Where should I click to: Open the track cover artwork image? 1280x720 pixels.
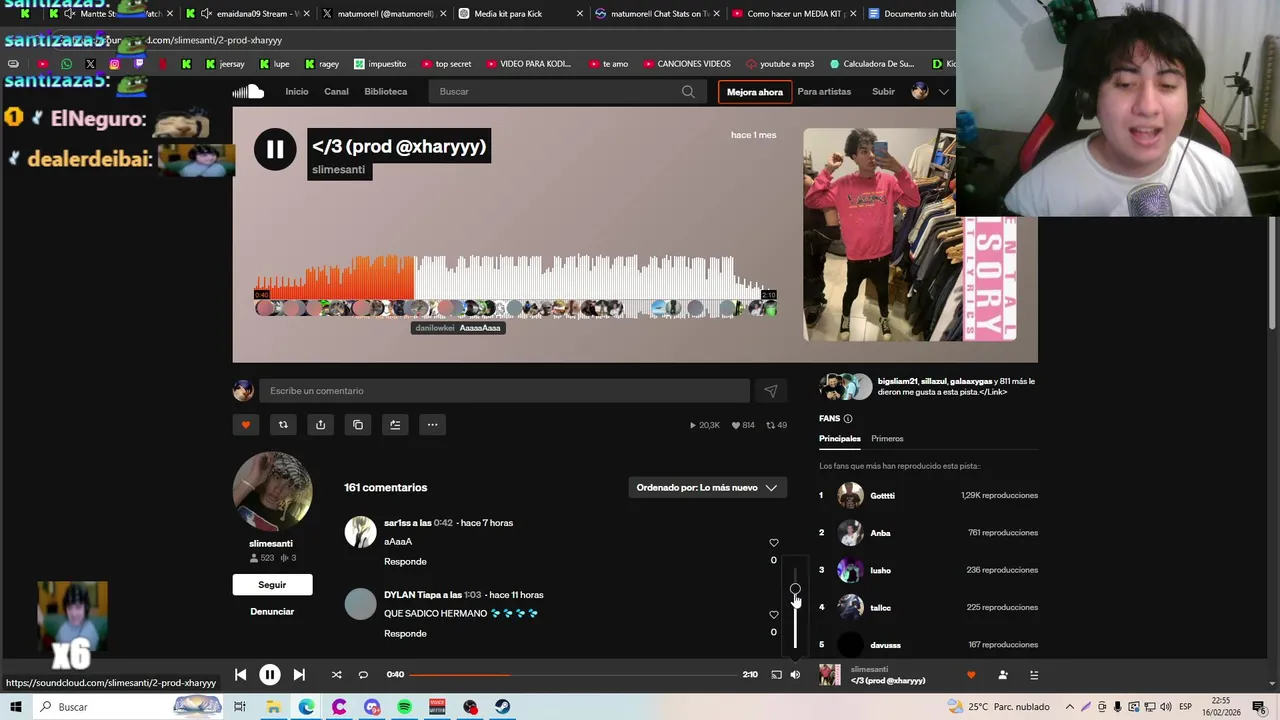910,235
